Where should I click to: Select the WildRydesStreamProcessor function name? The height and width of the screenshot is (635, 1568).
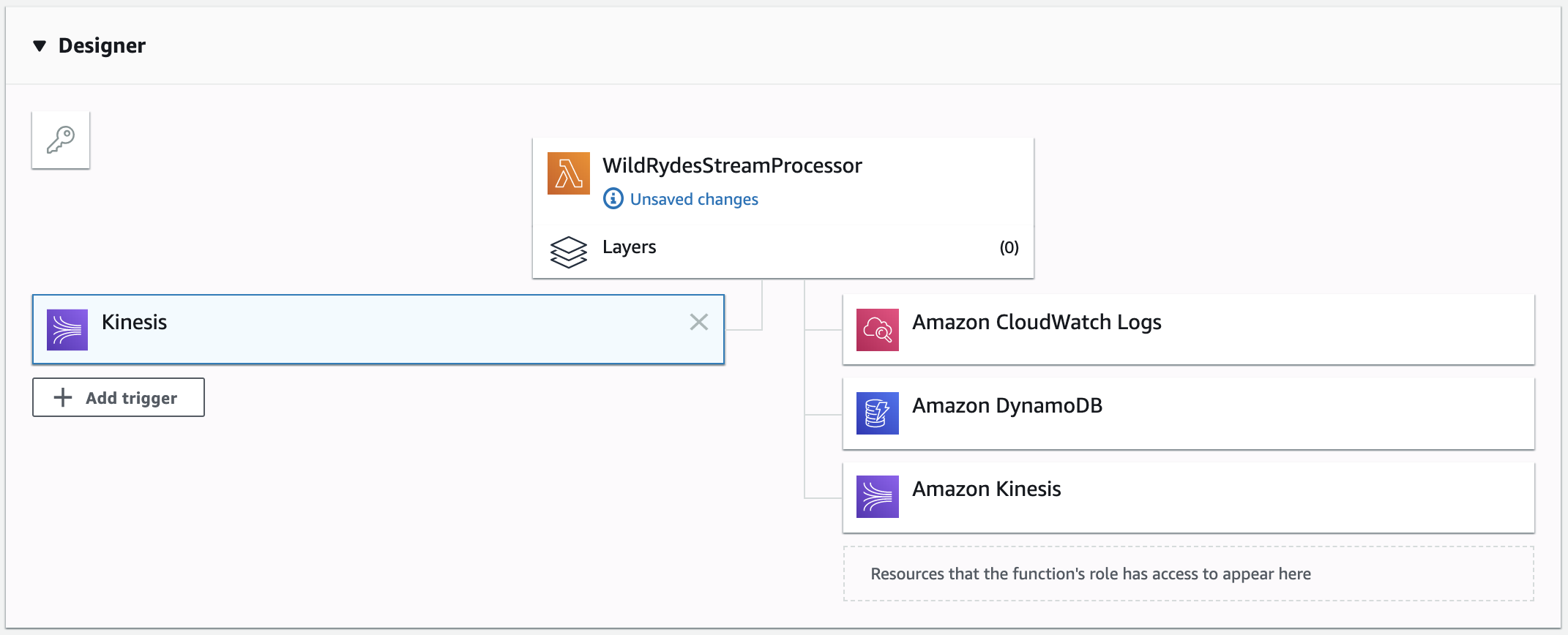point(732,166)
